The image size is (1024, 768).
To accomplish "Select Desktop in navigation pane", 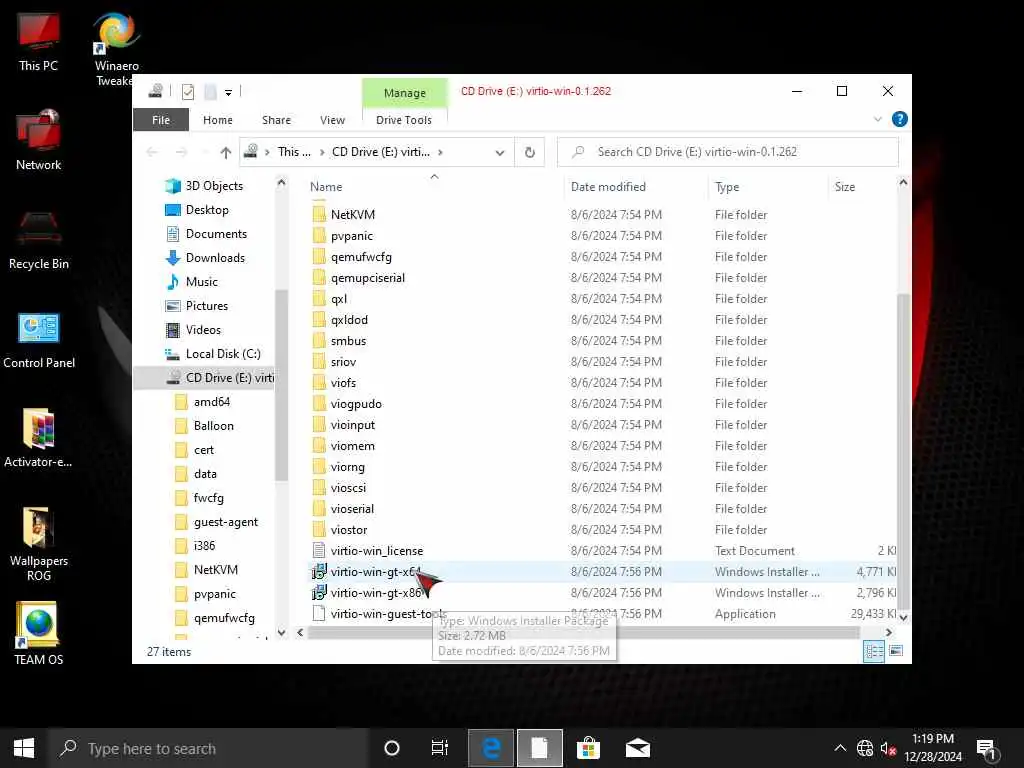I will pos(206,210).
